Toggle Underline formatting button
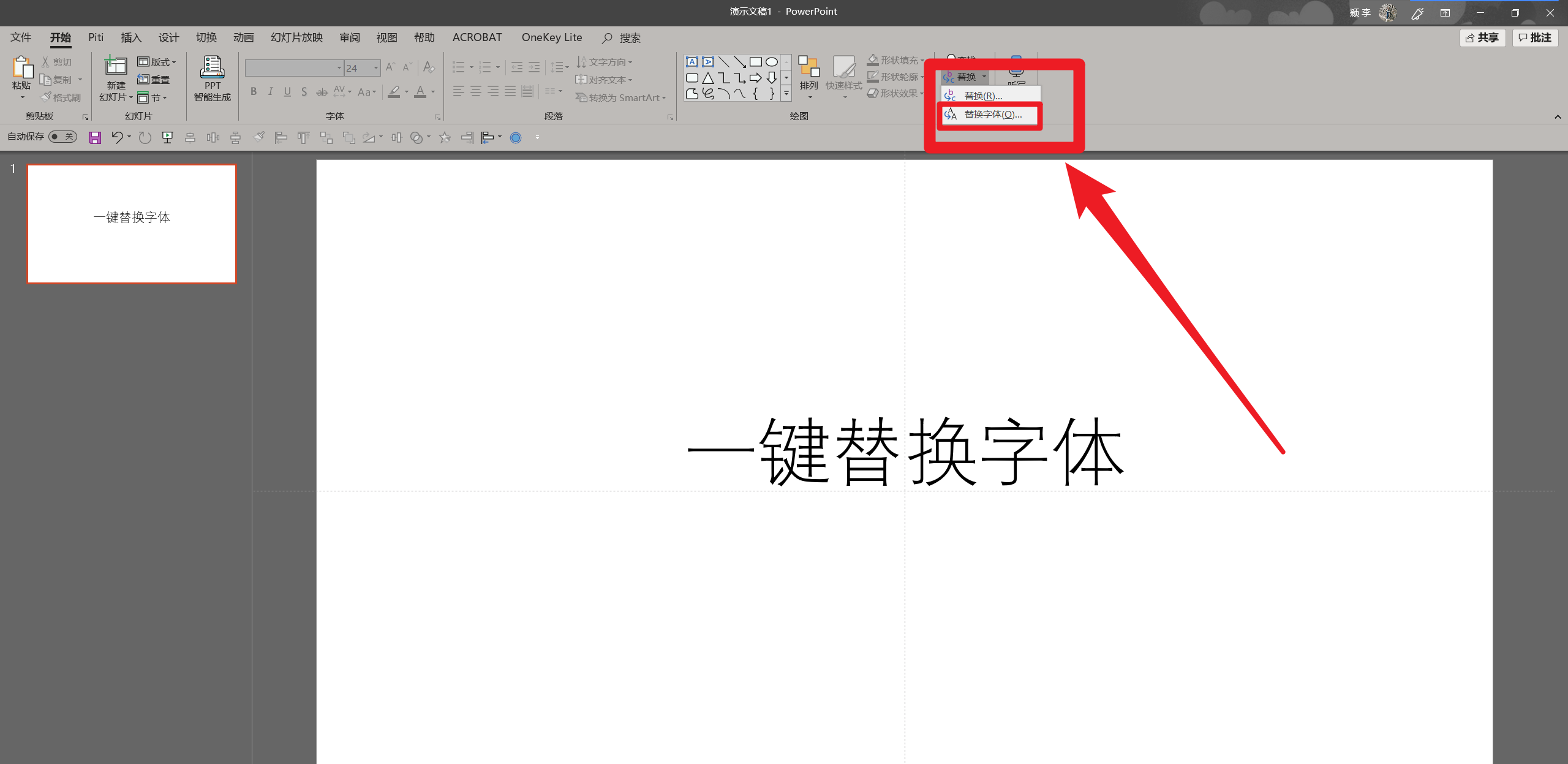Viewport: 1568px width, 764px height. 287,92
